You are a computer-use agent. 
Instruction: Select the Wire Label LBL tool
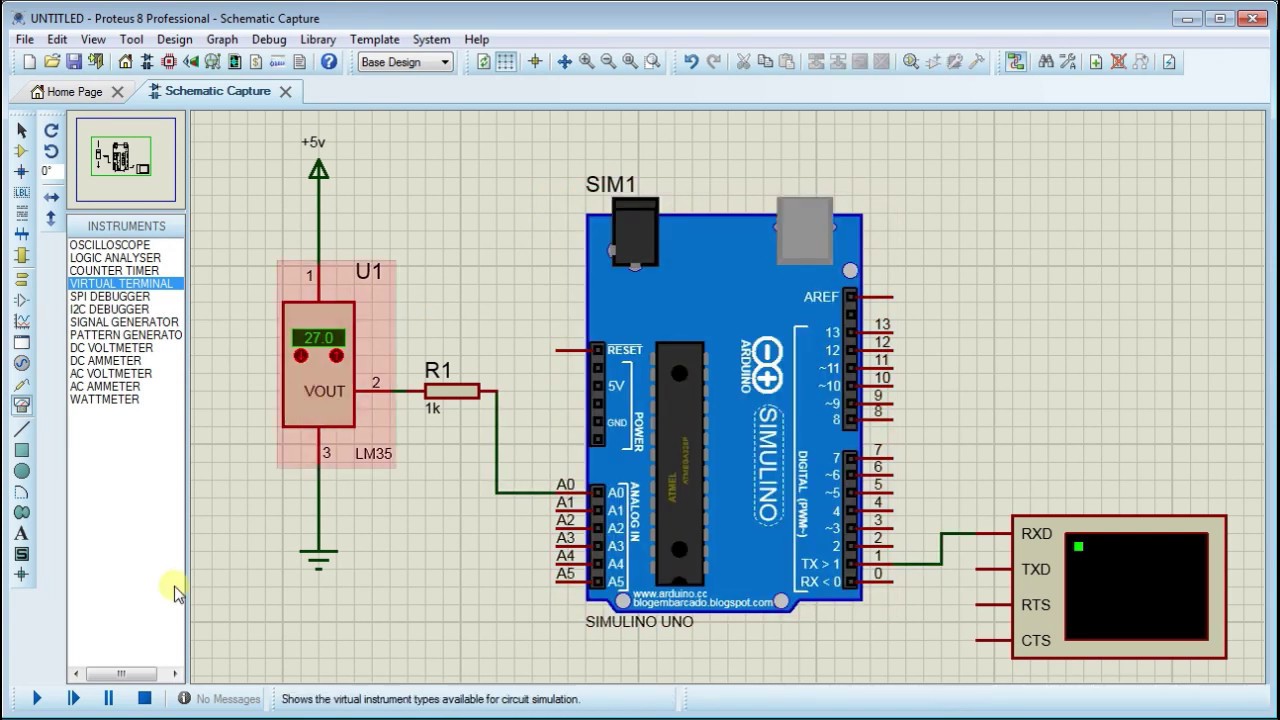[22, 192]
